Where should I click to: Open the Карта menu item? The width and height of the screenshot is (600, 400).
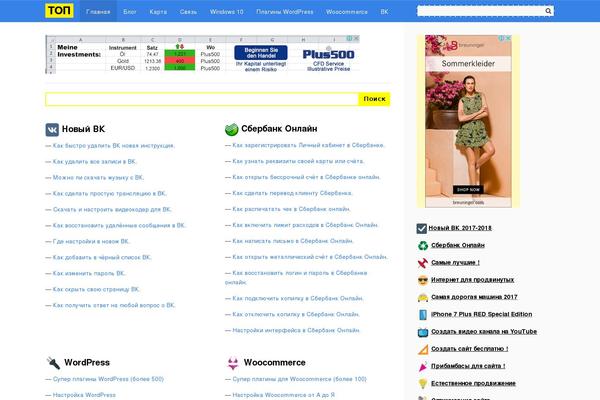click(158, 11)
